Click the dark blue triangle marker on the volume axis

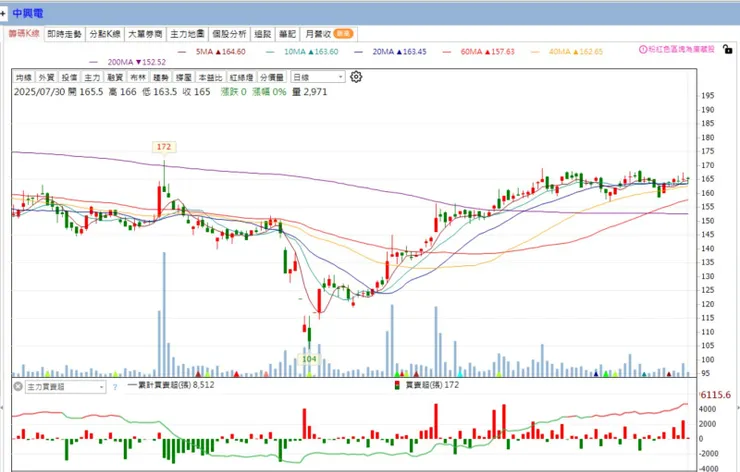click(596, 374)
